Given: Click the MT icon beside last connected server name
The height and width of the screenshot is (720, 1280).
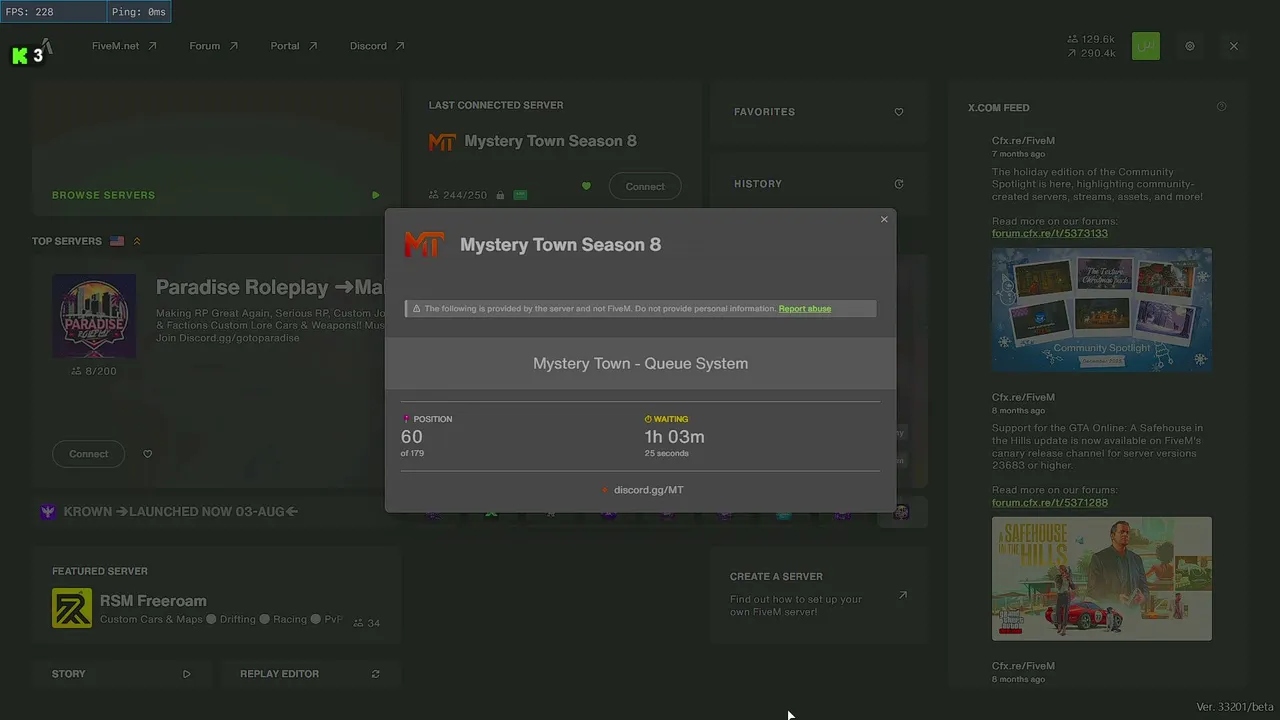Looking at the screenshot, I should coord(442,142).
